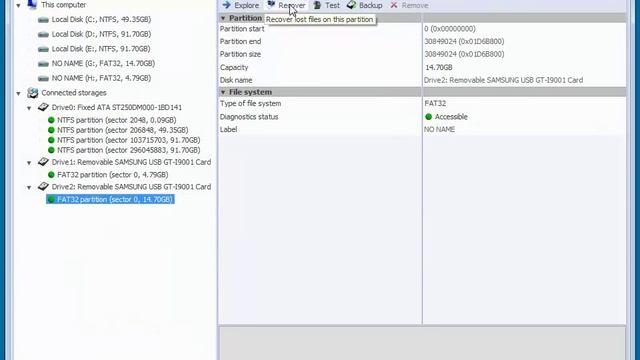Screen dimensions: 640x360
Task: Select Drive0: Fixed ATA ST250DM000-1BD141
Action: tap(117, 107)
